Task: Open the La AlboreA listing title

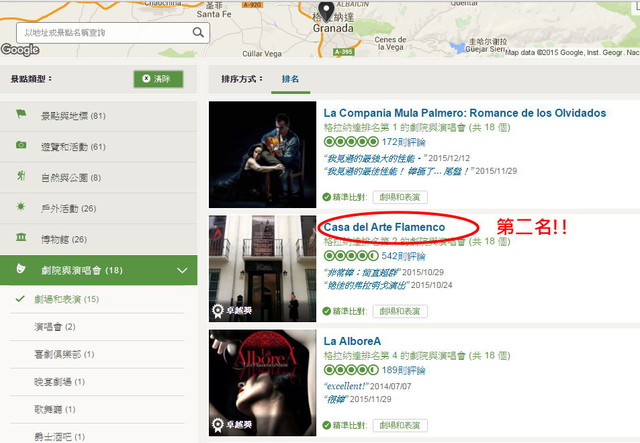Action: 352,341
